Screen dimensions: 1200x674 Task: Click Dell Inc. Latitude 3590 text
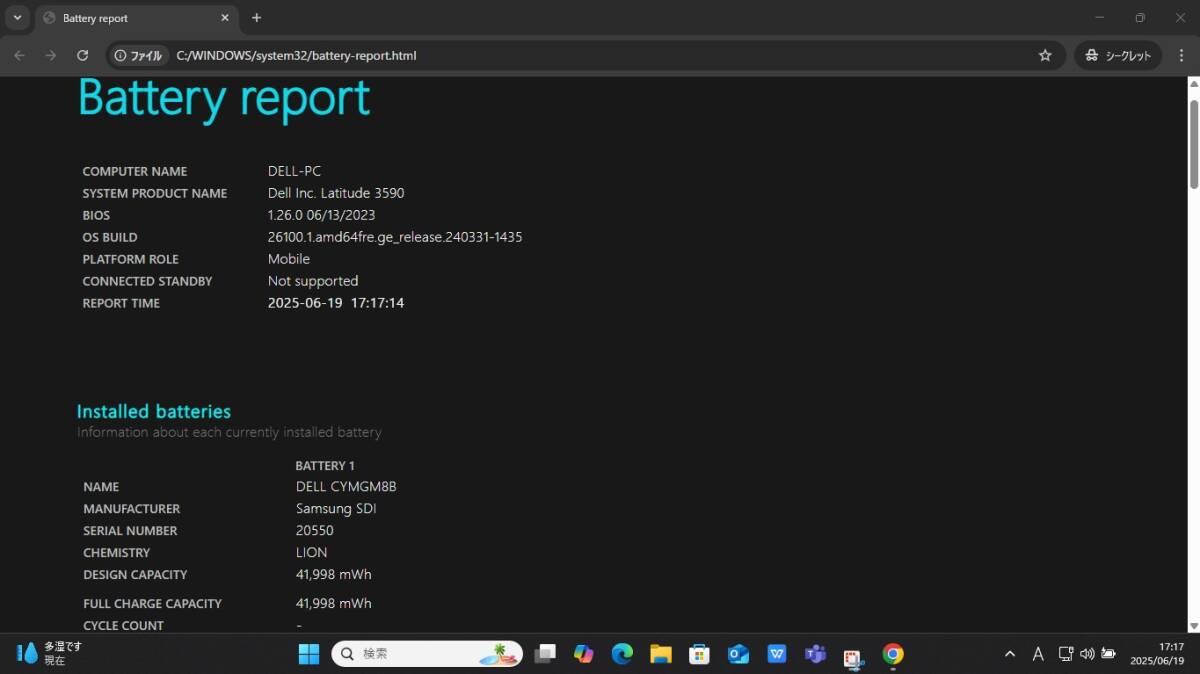coord(336,193)
